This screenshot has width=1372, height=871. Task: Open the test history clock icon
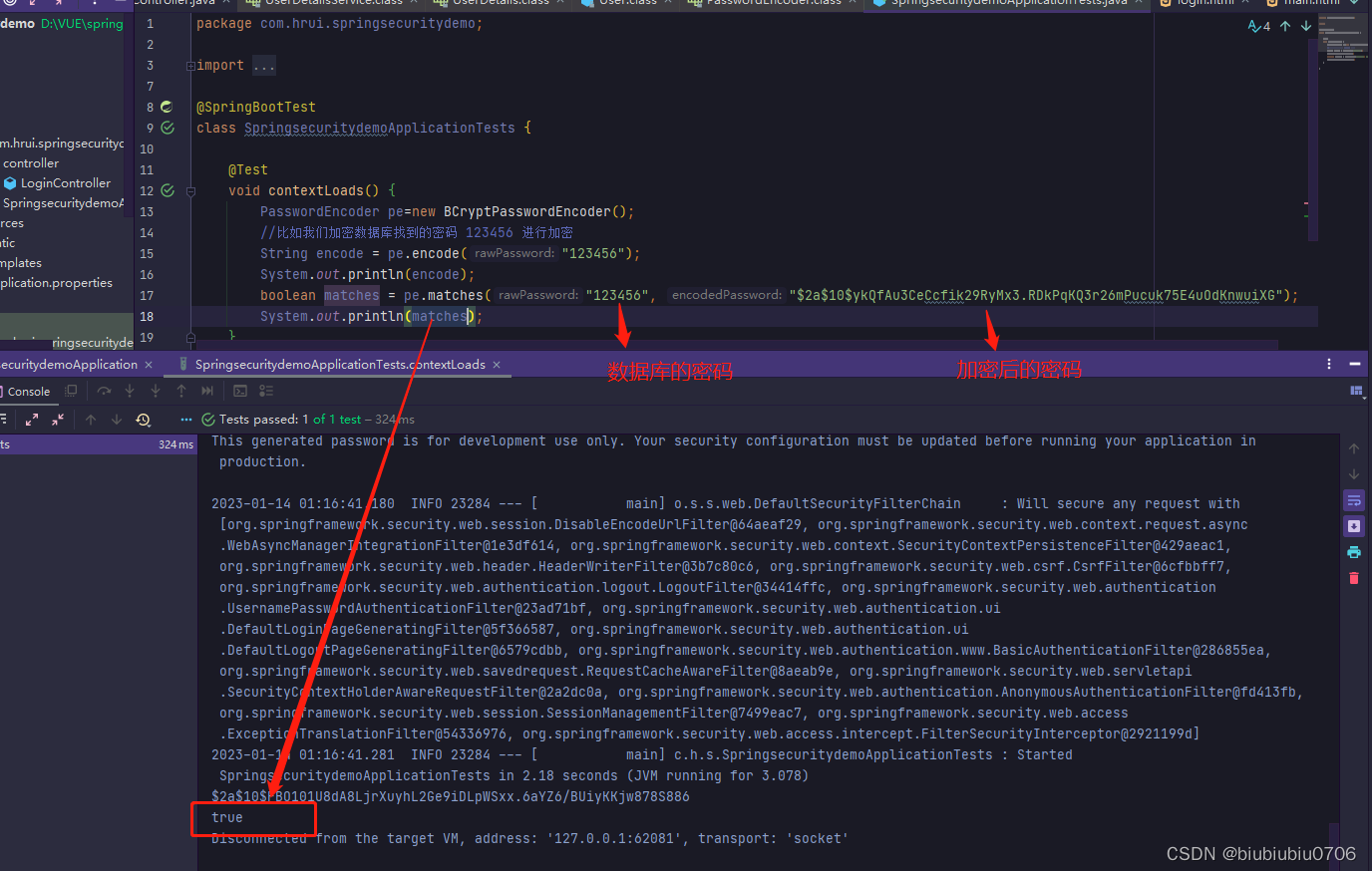(x=144, y=420)
